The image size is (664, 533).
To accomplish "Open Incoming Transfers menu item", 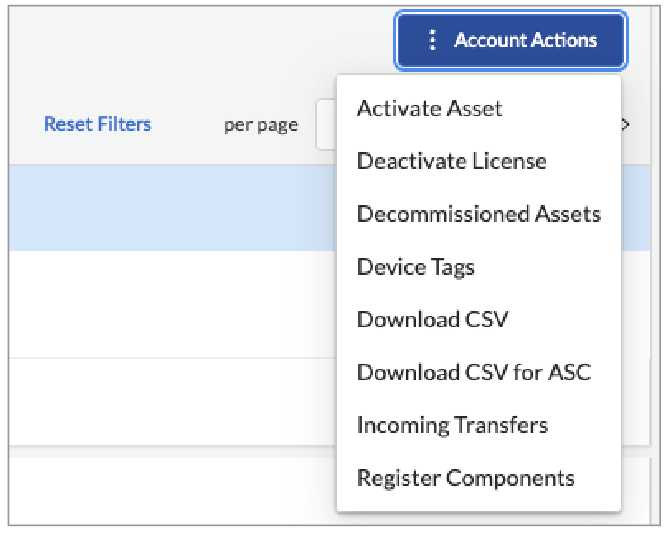I will point(452,425).
